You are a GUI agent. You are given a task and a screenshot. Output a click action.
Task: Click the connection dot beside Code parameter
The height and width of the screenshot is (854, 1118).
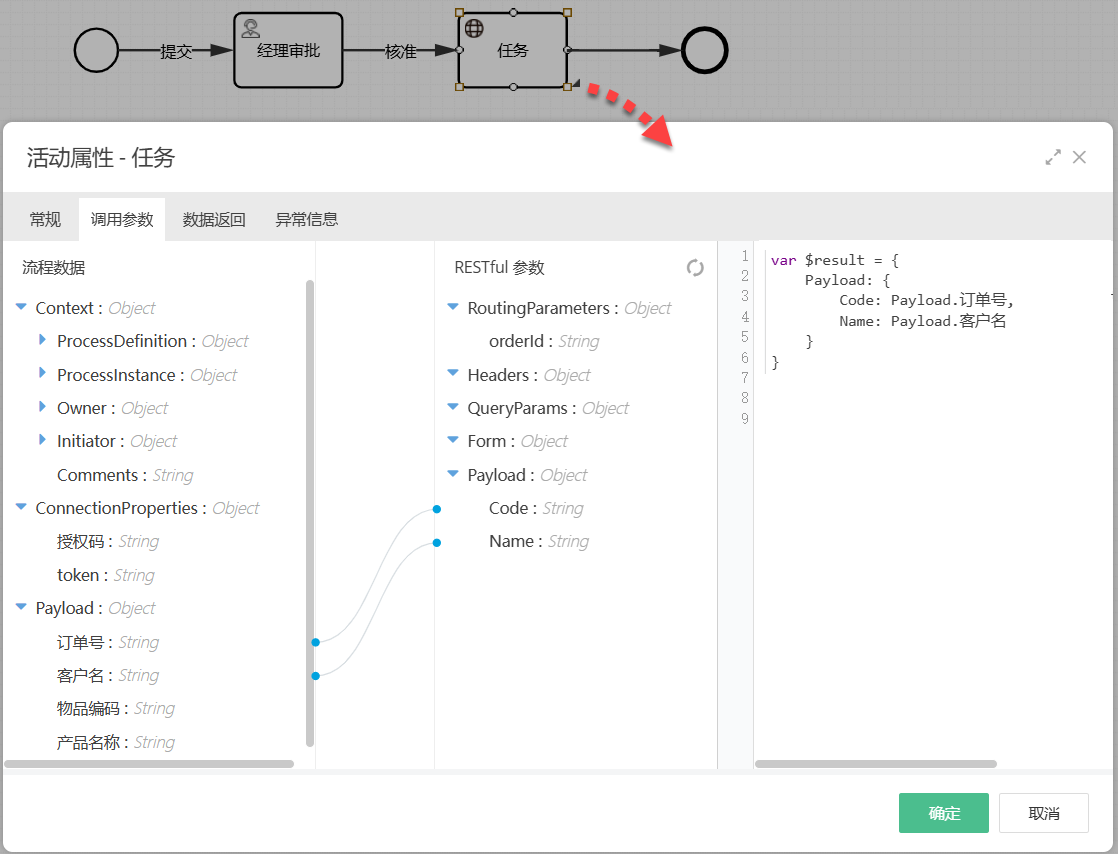click(437, 509)
